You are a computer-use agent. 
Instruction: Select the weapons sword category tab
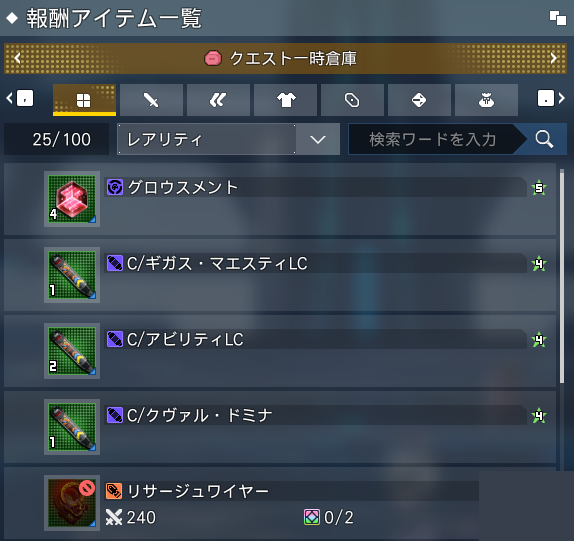coord(151,100)
